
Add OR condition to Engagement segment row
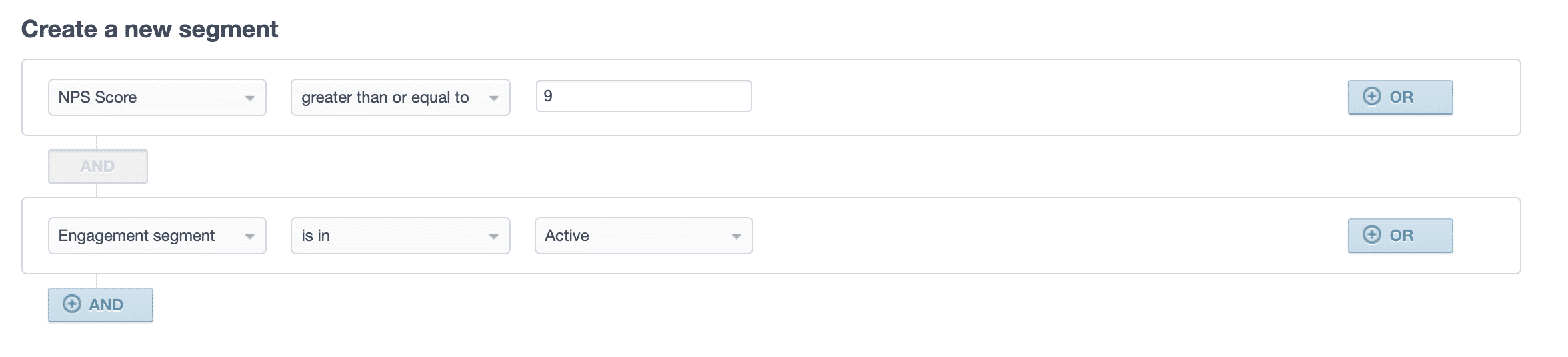point(1401,236)
